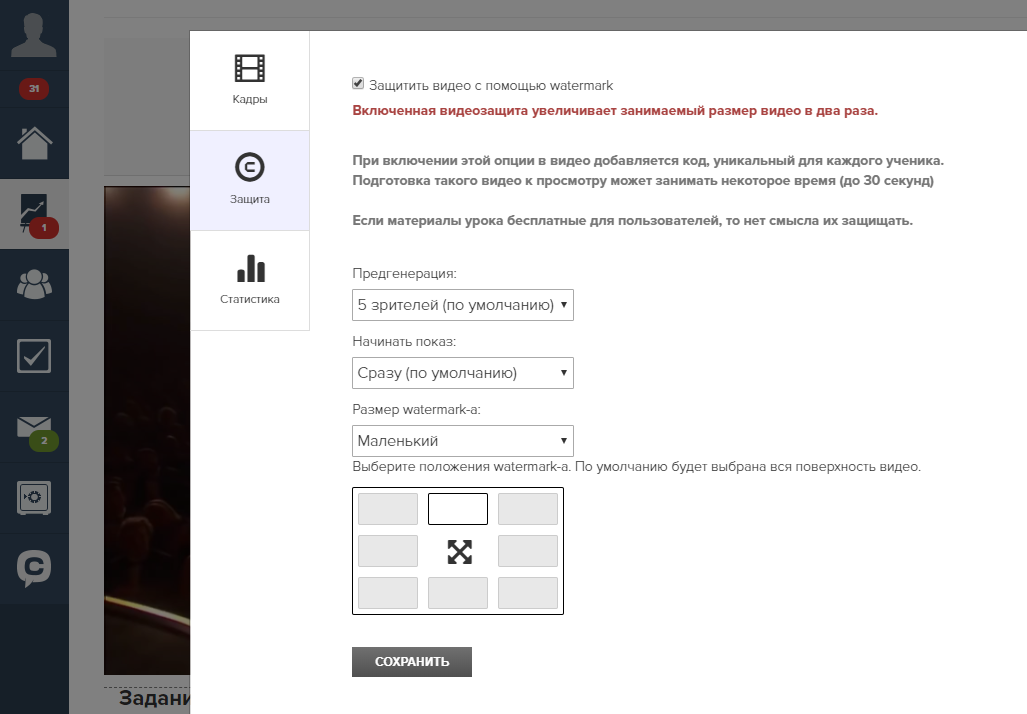This screenshot has height=714, width=1027.
Task: Open the users group icon in sidebar
Action: pos(34,284)
